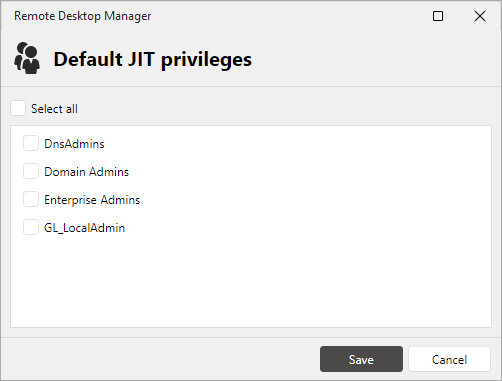
Task: Save the default JIT privileges
Action: [361, 359]
